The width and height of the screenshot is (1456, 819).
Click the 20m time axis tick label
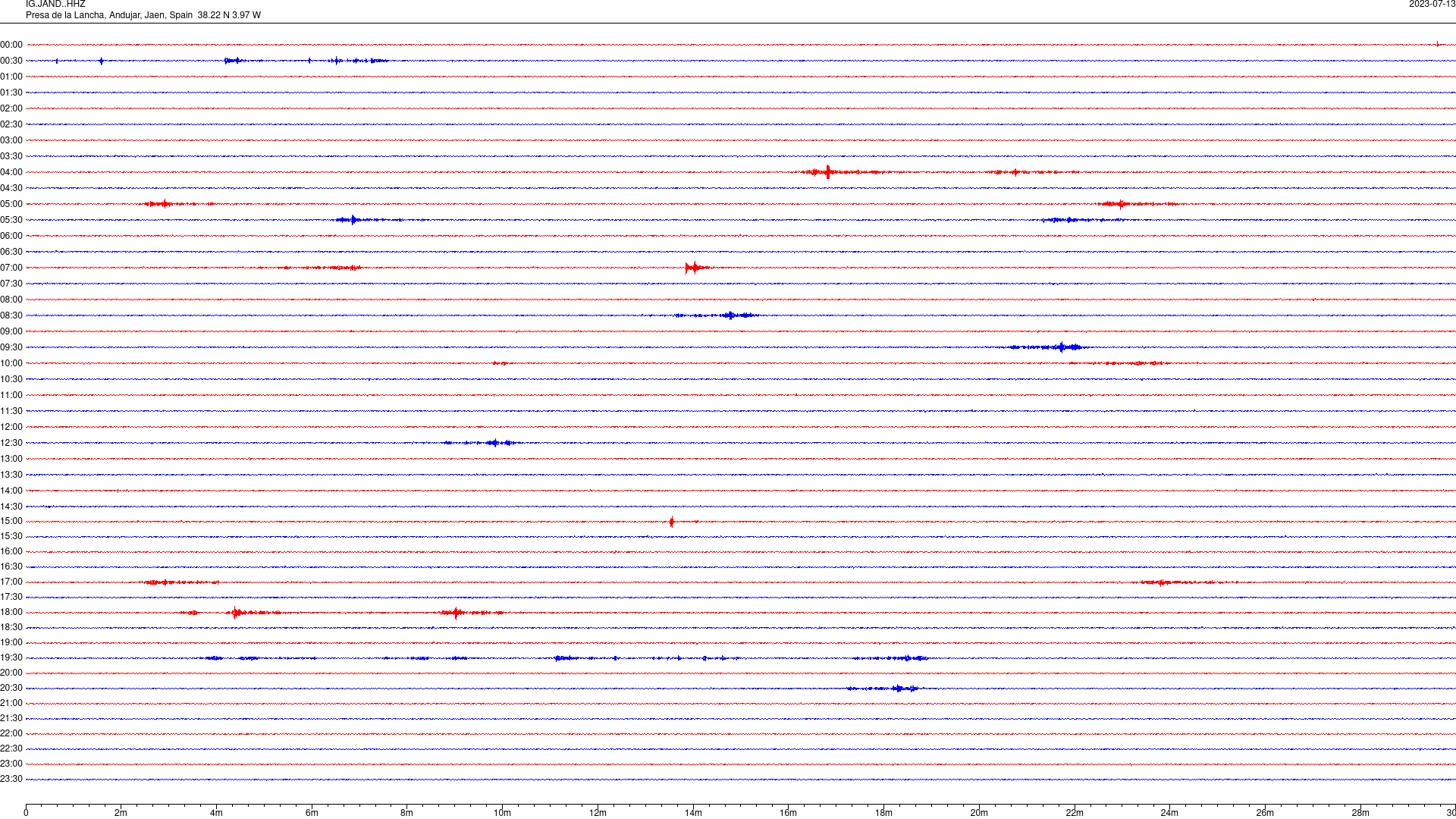click(979, 813)
